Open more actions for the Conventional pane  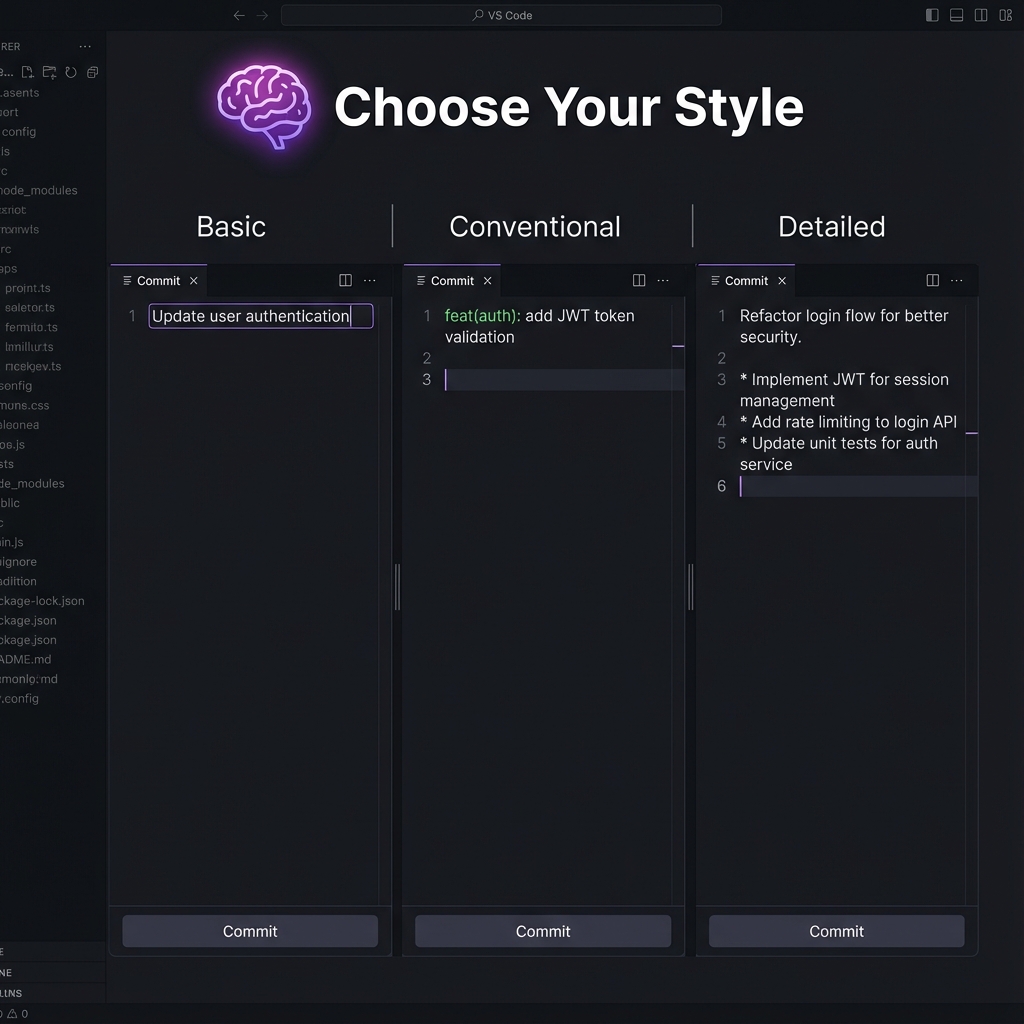click(663, 281)
